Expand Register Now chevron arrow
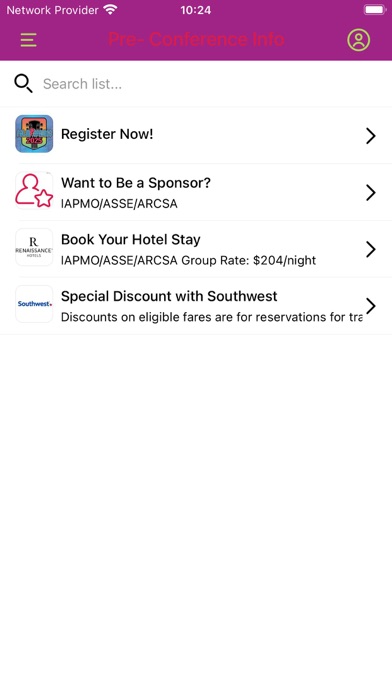The image size is (392, 696). (371, 135)
